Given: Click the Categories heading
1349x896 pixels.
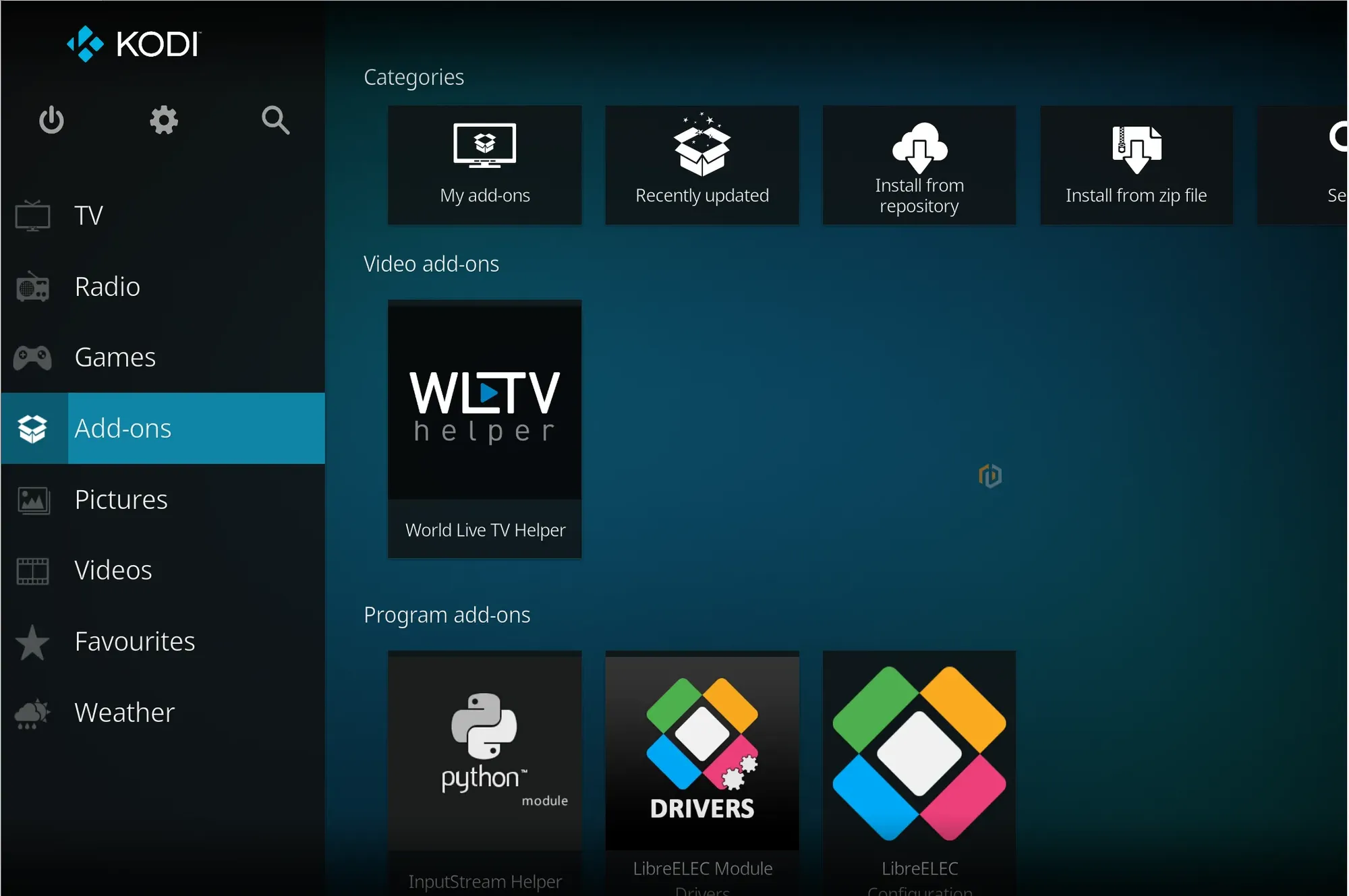Looking at the screenshot, I should pyautogui.click(x=414, y=78).
